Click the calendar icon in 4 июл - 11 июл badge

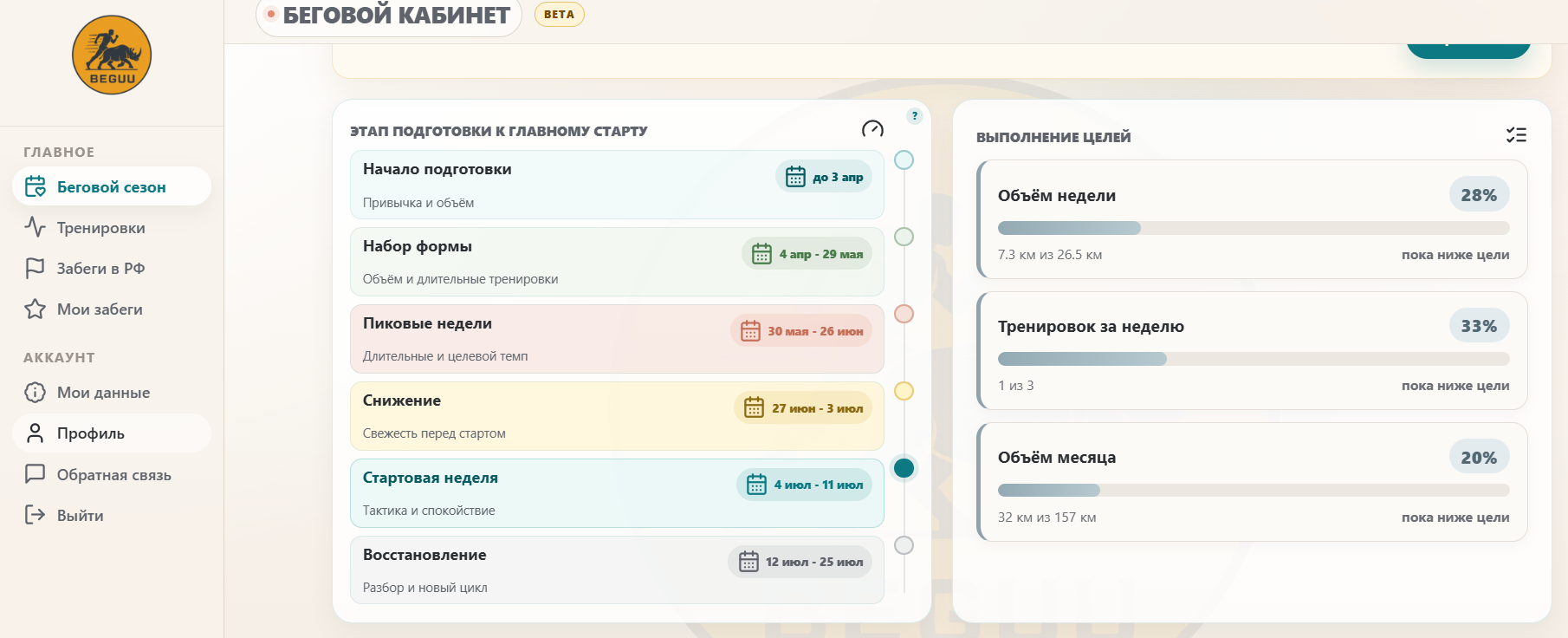[x=756, y=485]
